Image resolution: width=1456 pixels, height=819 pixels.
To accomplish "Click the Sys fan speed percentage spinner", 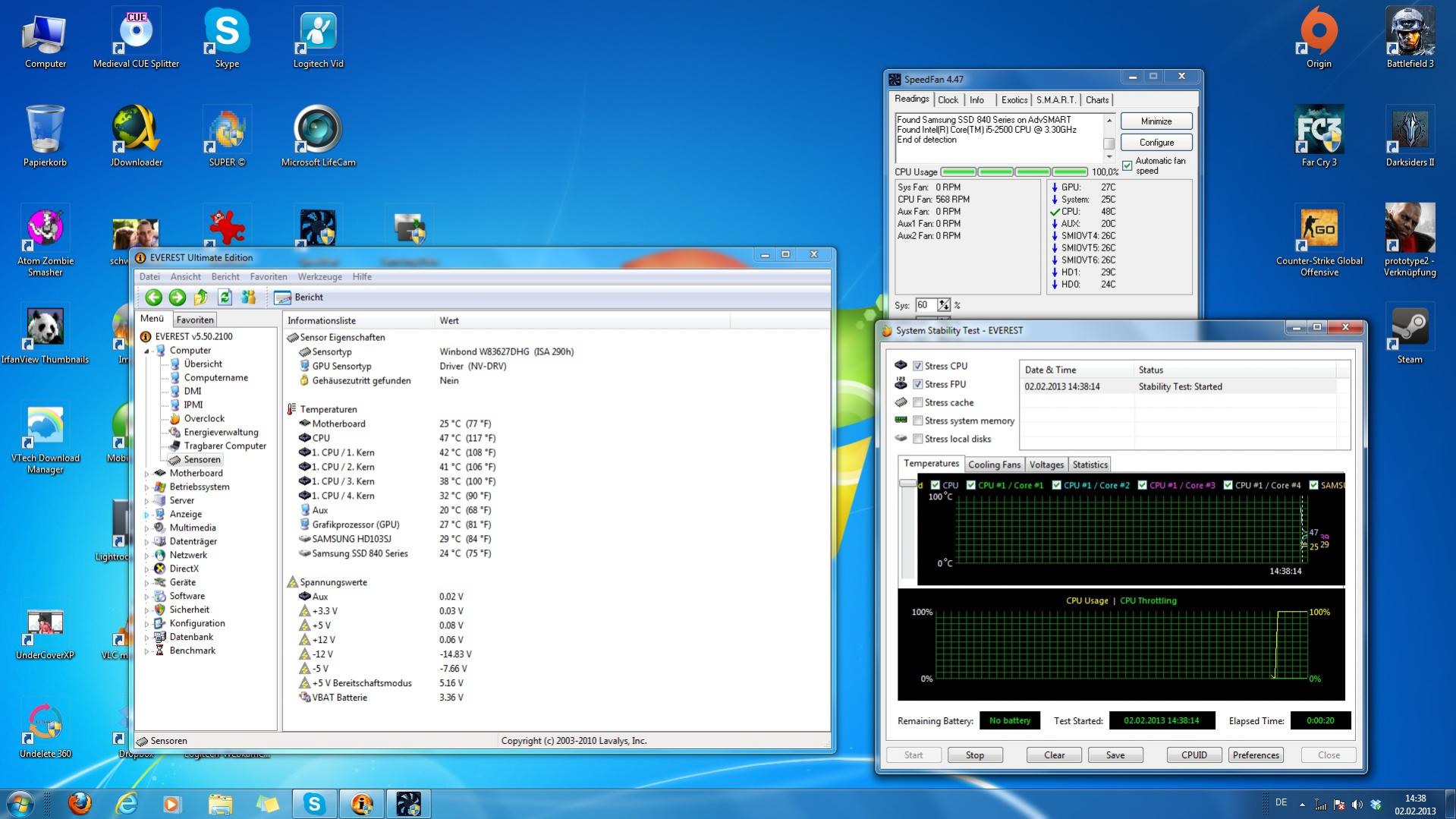I will click(943, 305).
